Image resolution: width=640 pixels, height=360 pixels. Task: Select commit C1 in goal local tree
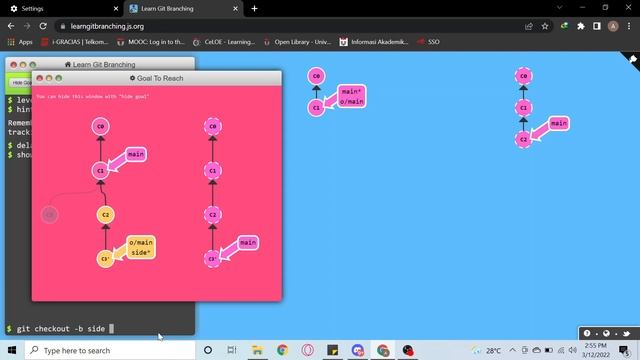100,171
